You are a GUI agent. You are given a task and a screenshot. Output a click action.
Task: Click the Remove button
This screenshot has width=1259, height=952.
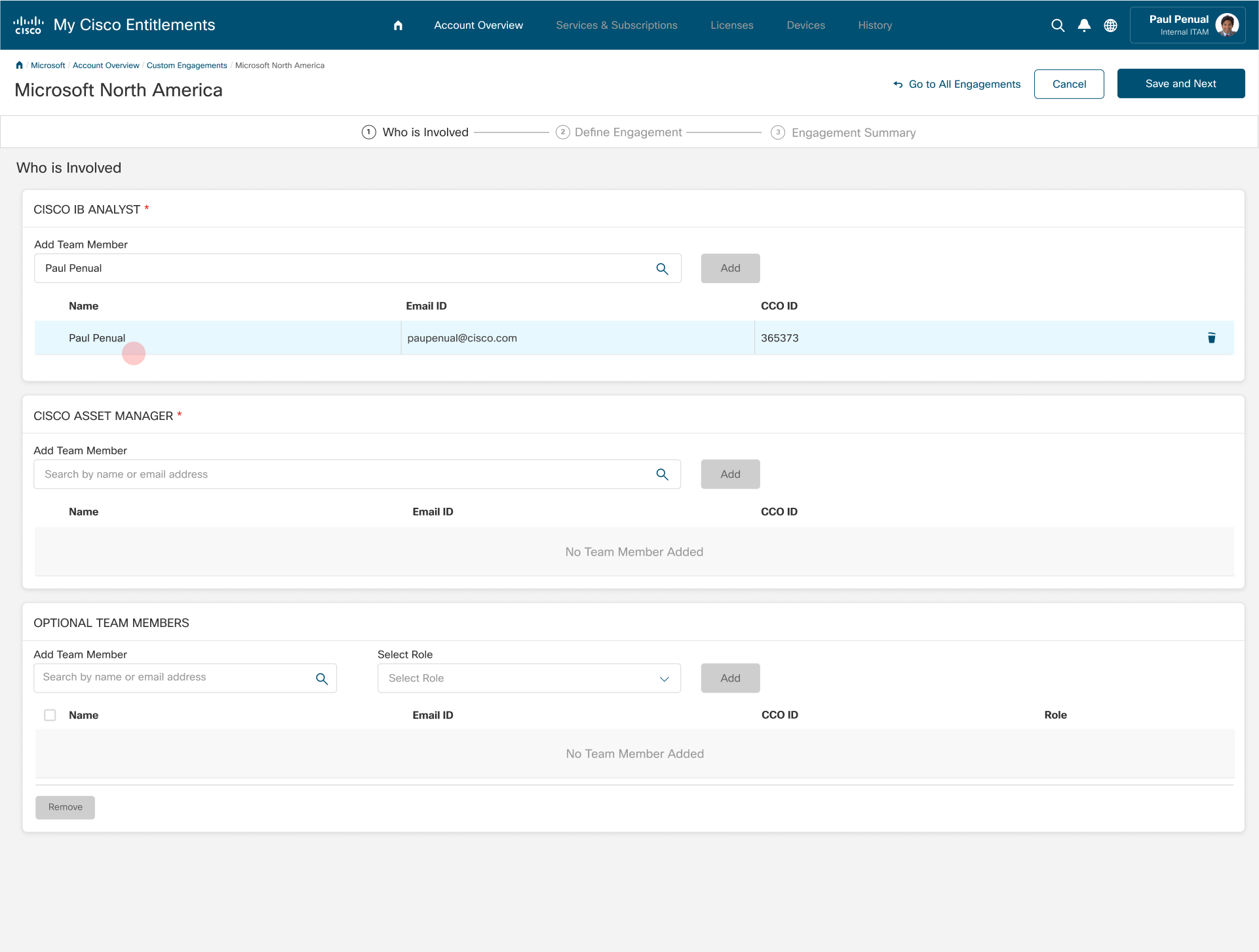click(65, 807)
